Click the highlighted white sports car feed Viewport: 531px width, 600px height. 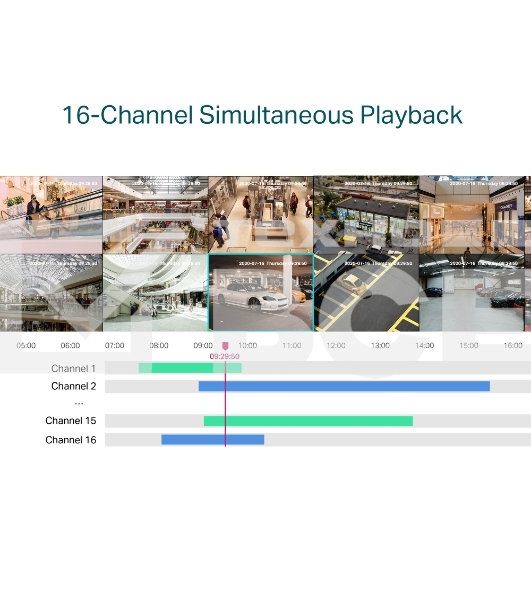coord(261,293)
